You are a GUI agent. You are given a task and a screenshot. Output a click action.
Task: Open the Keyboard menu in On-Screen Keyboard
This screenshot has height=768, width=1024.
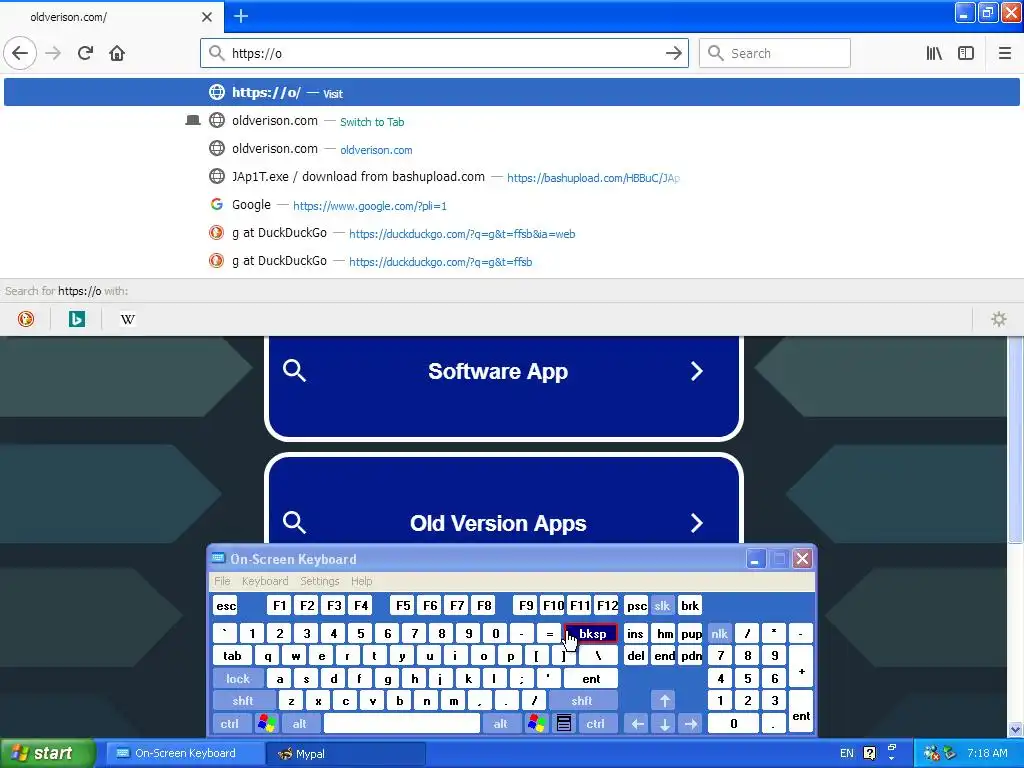(264, 581)
